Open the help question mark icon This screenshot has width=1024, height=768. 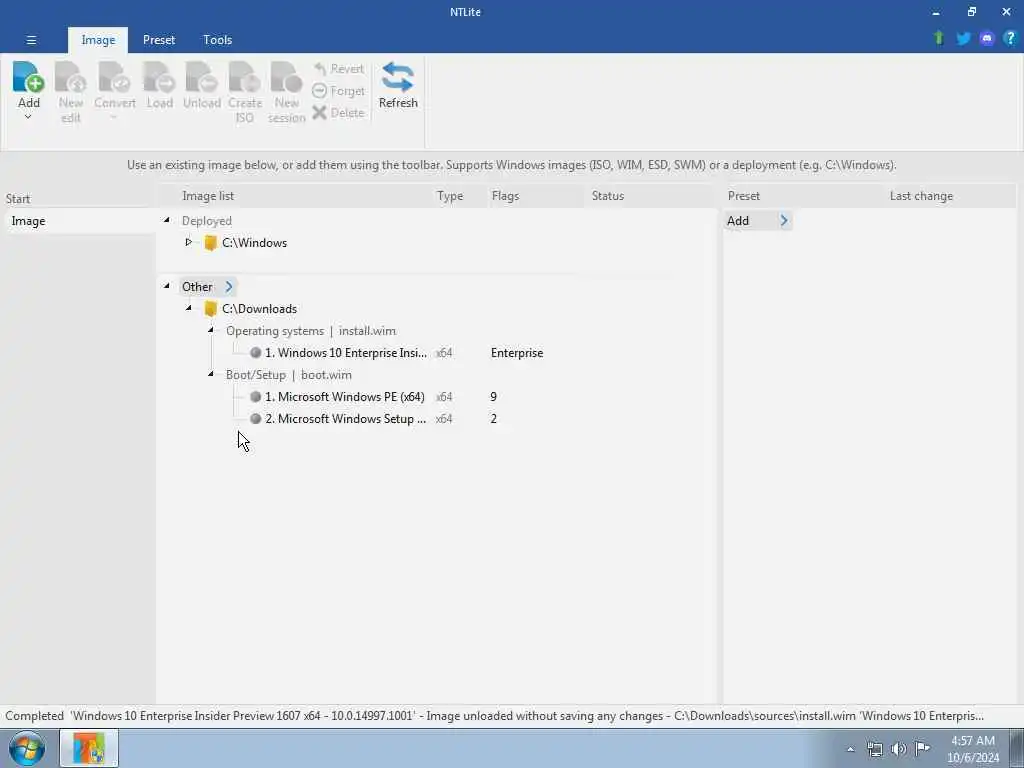tap(1010, 39)
